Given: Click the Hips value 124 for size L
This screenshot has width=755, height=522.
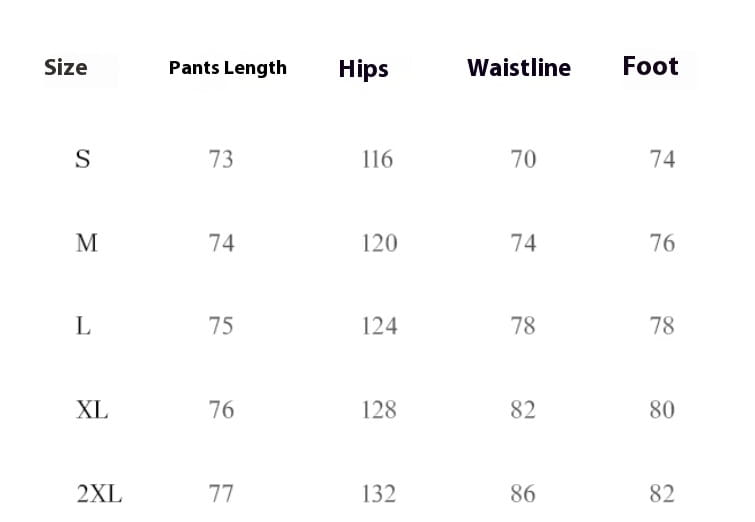Looking at the screenshot, I should pos(379,326).
